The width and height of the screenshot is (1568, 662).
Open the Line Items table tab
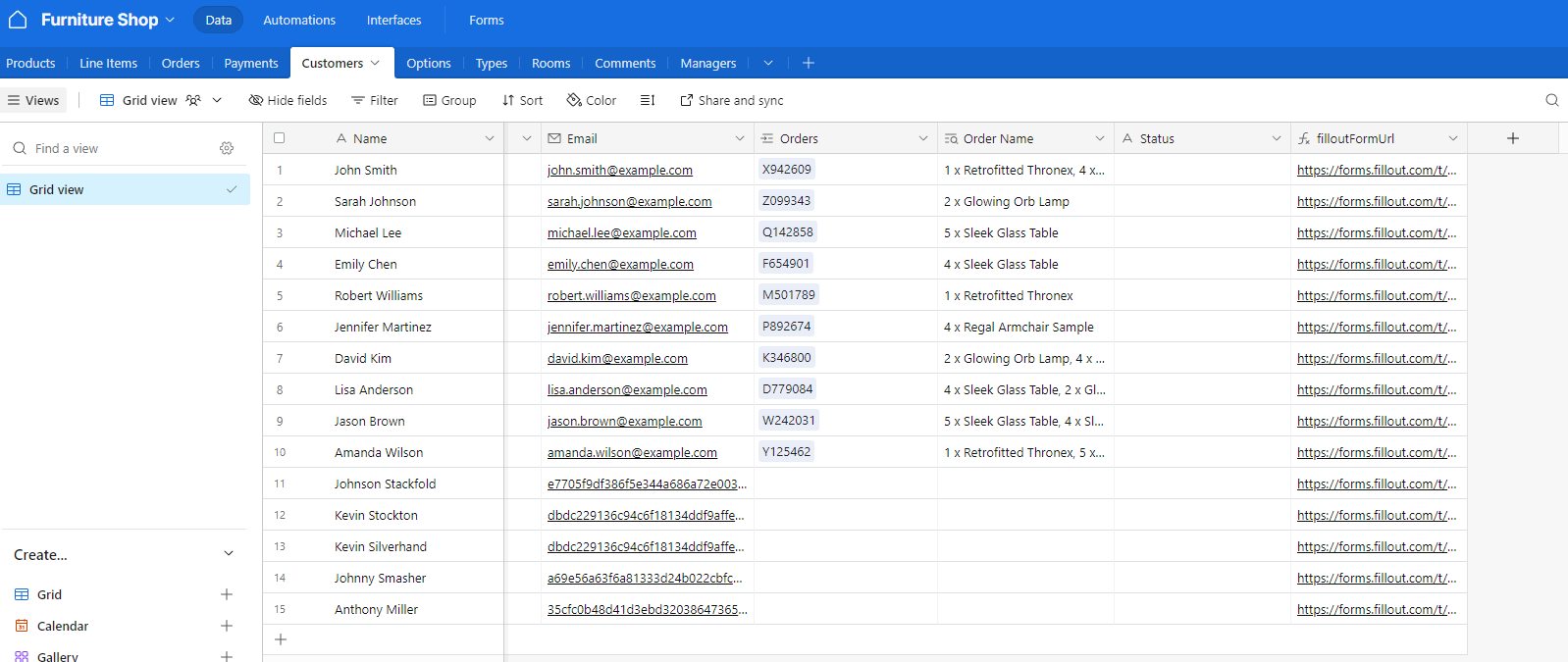pos(108,63)
